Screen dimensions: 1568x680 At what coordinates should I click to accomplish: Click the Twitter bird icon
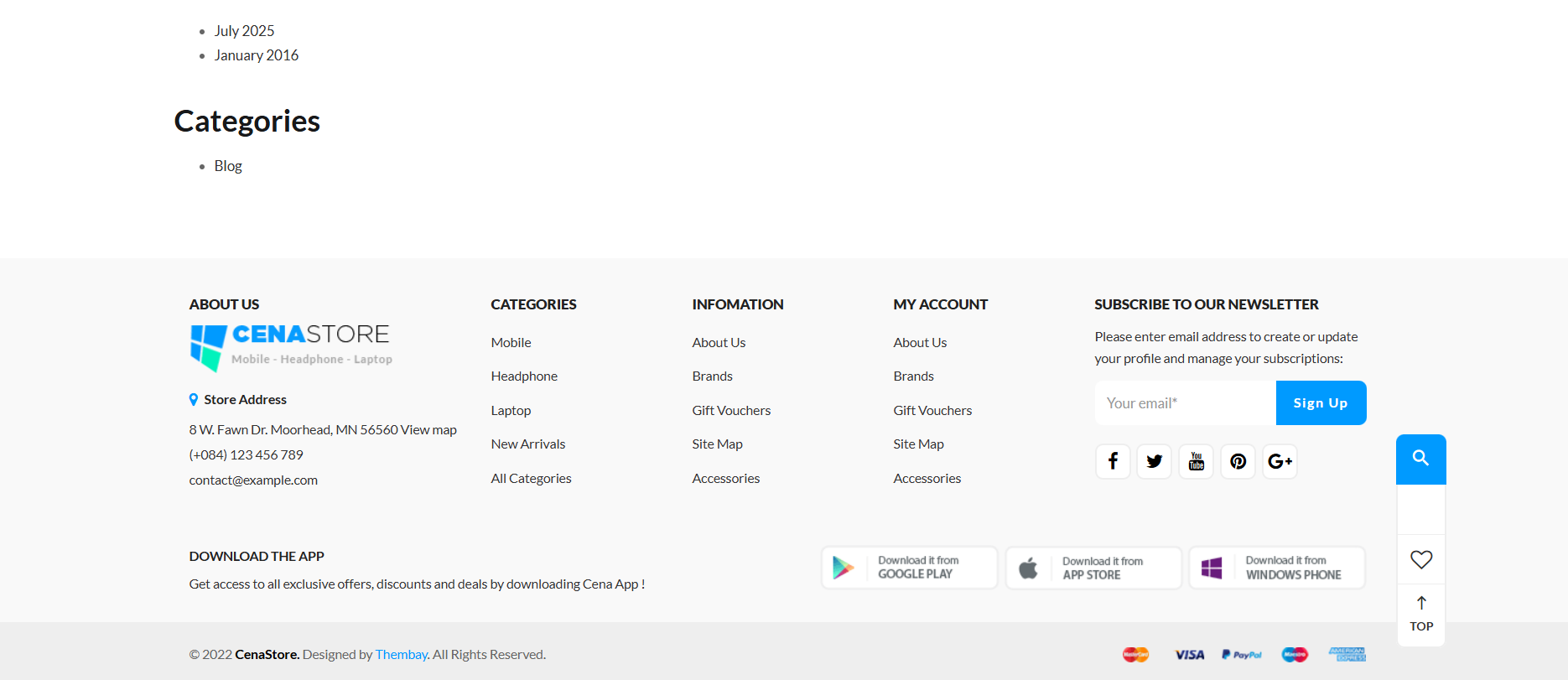(x=1155, y=461)
